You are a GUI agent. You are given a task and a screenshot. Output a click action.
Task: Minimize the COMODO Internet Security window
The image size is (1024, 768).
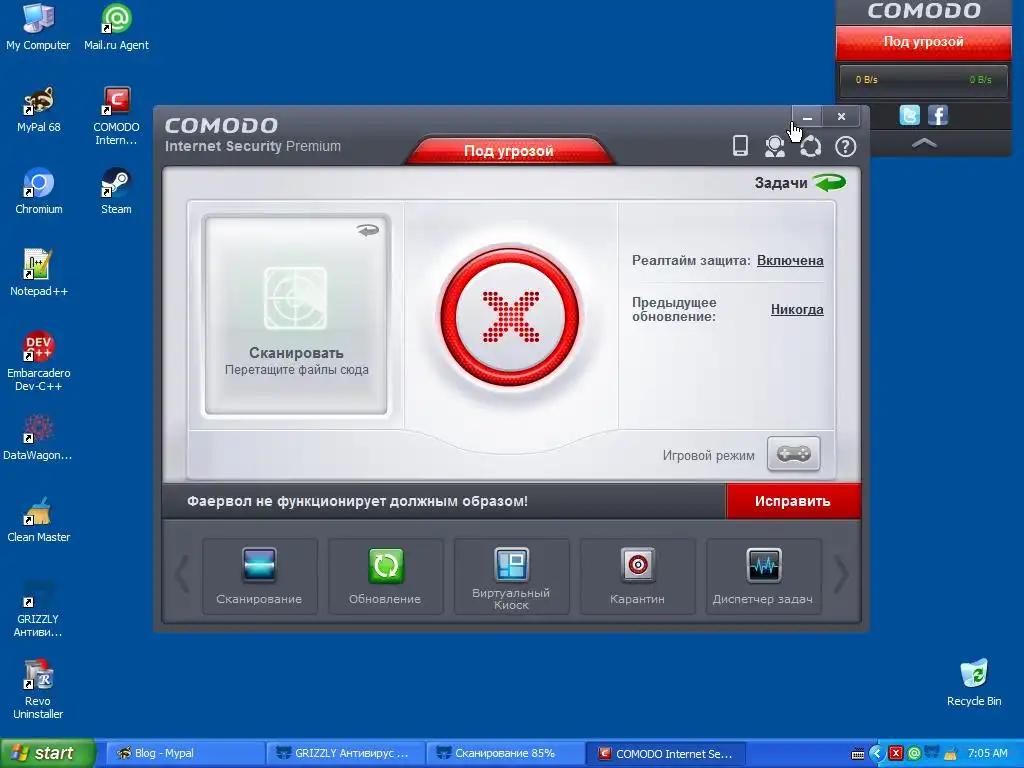(x=807, y=117)
